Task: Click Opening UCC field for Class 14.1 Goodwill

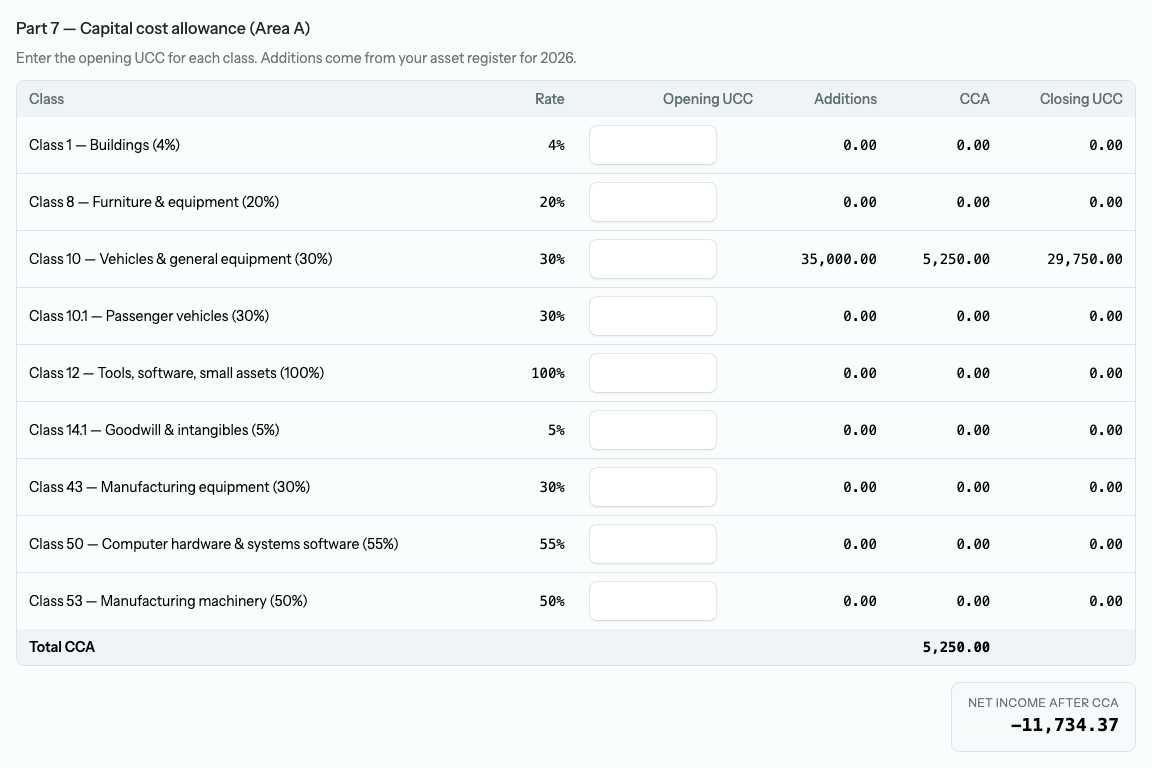Action: point(652,430)
